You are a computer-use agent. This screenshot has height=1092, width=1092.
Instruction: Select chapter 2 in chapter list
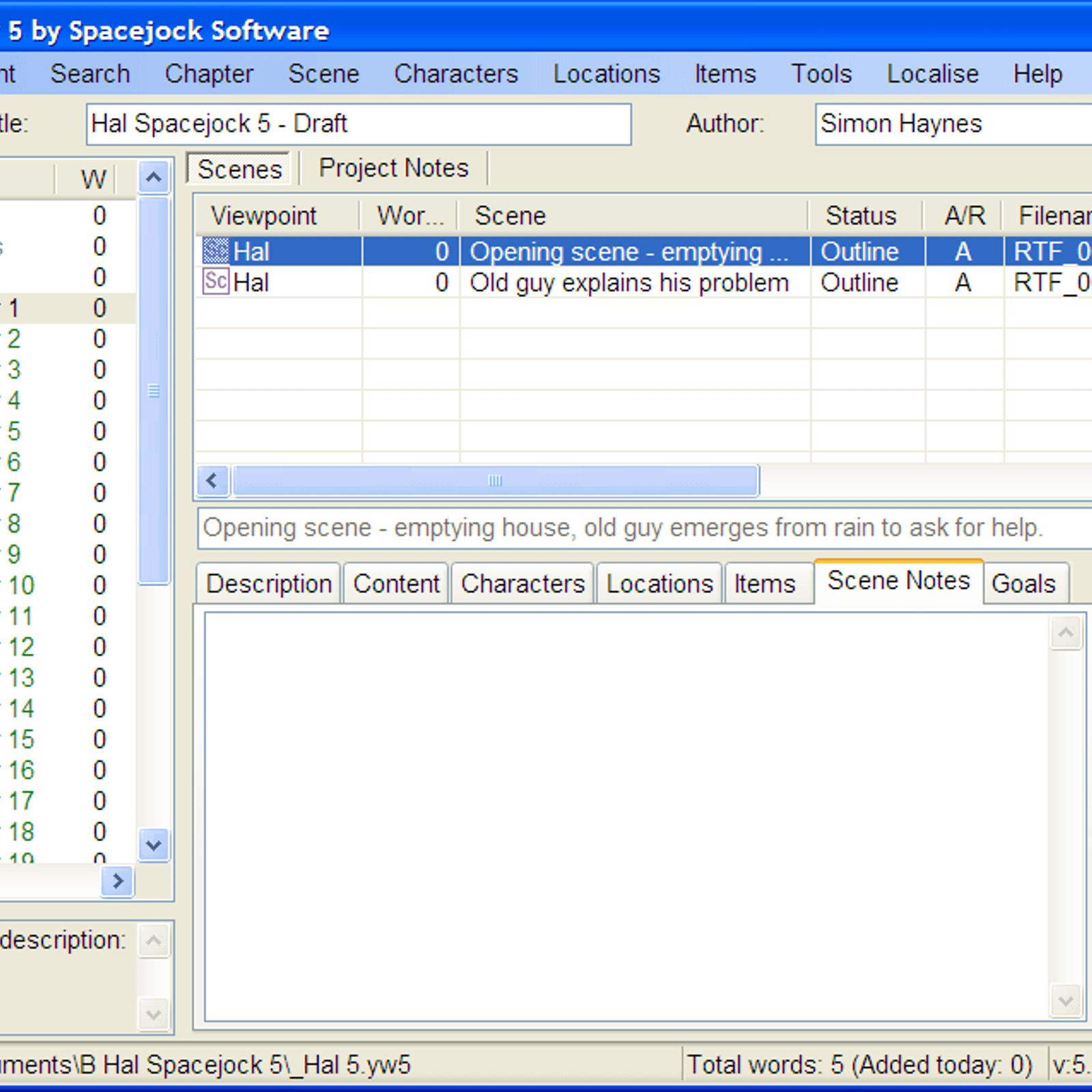pyautogui.click(x=67, y=339)
